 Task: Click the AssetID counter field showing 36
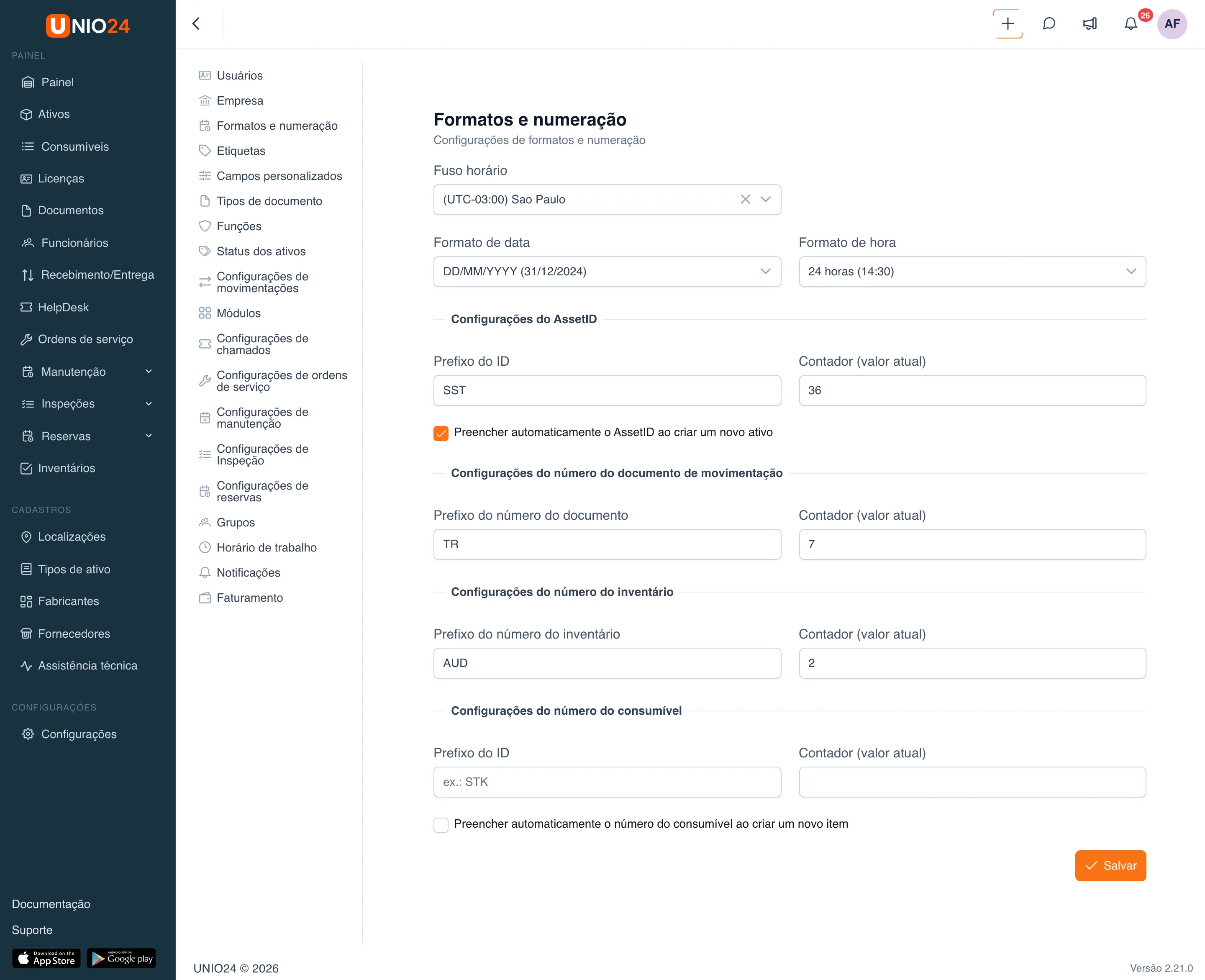point(972,390)
